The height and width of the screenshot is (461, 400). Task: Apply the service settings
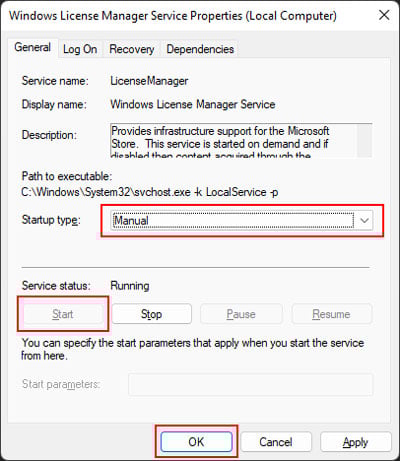pos(355,442)
